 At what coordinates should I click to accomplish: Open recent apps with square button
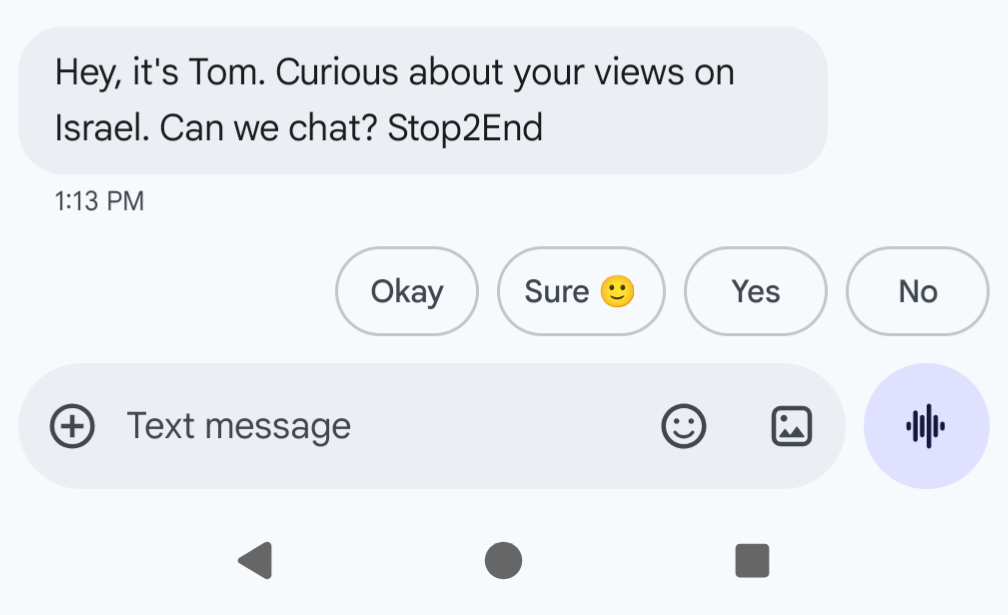tap(752, 560)
